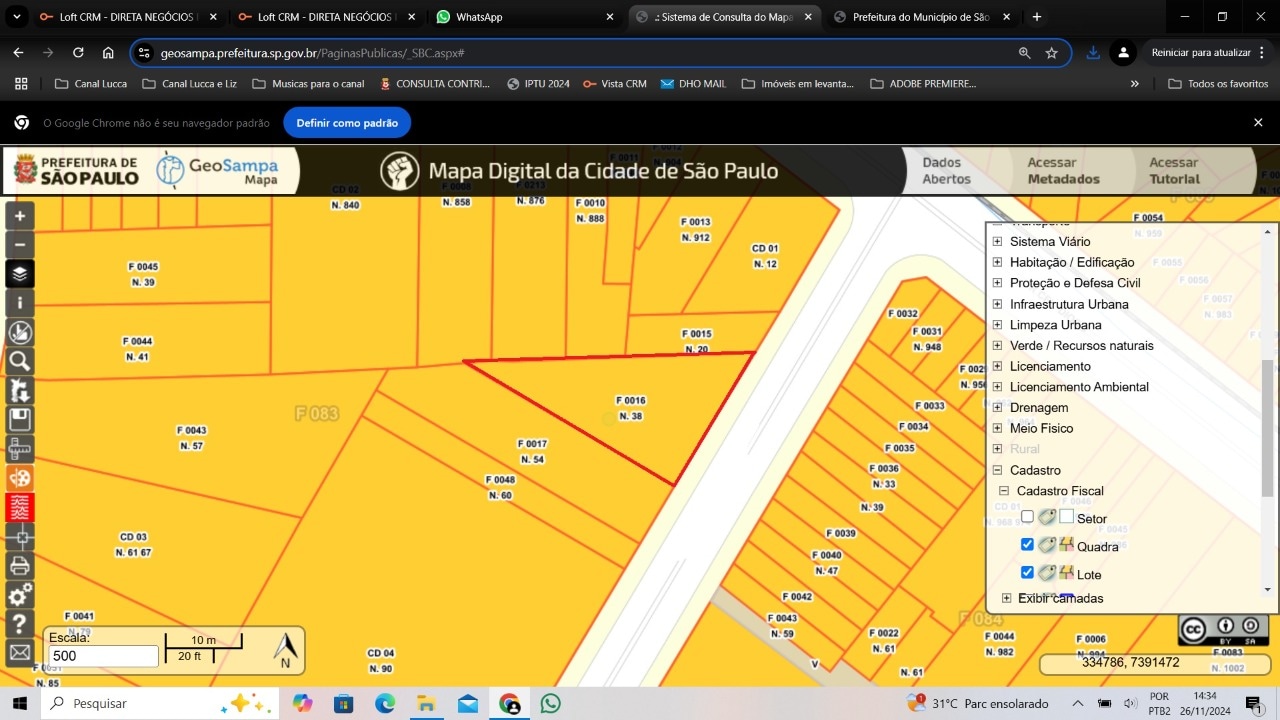Screen dimensions: 1280x720
Task: Click the info identify tool
Action: click(x=20, y=303)
